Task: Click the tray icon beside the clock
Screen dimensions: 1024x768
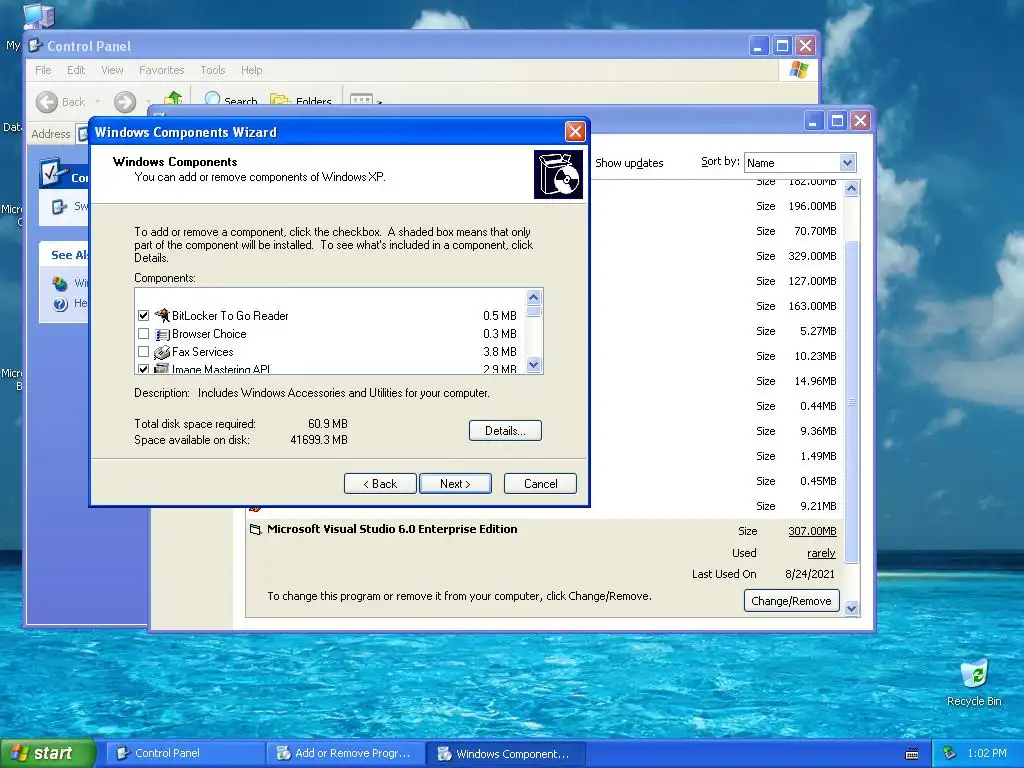Action: coord(950,753)
